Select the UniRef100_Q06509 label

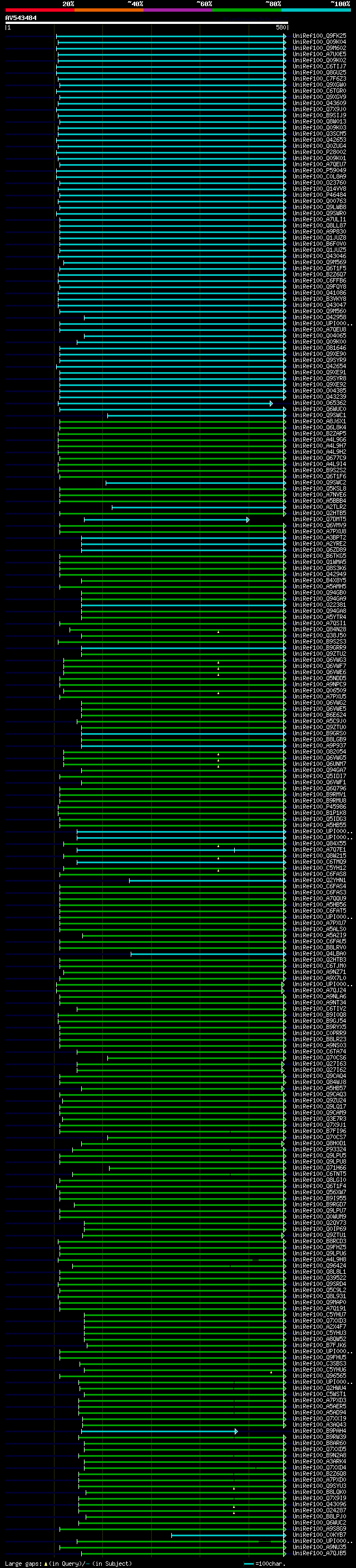(x=319, y=691)
